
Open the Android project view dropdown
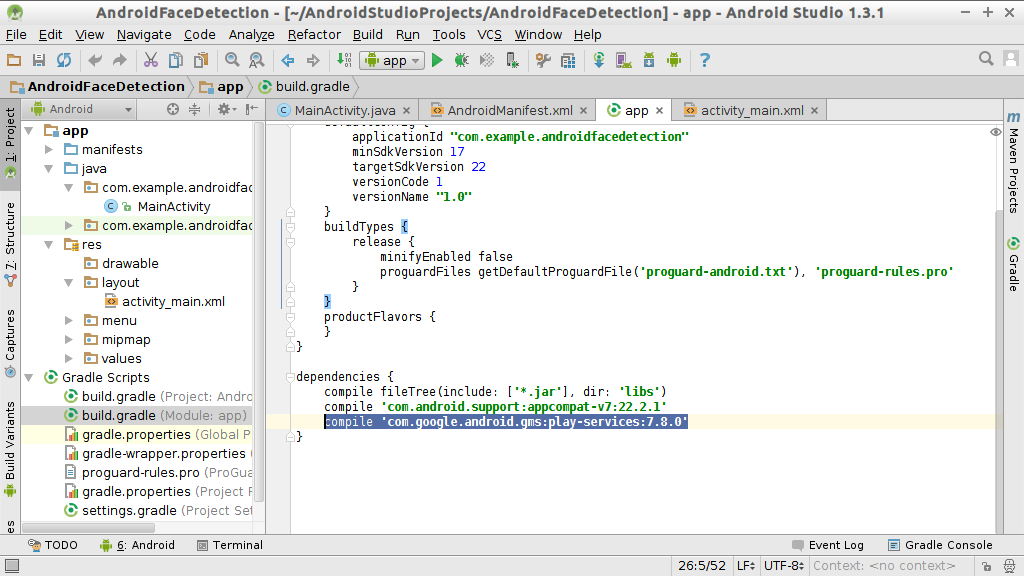point(81,110)
